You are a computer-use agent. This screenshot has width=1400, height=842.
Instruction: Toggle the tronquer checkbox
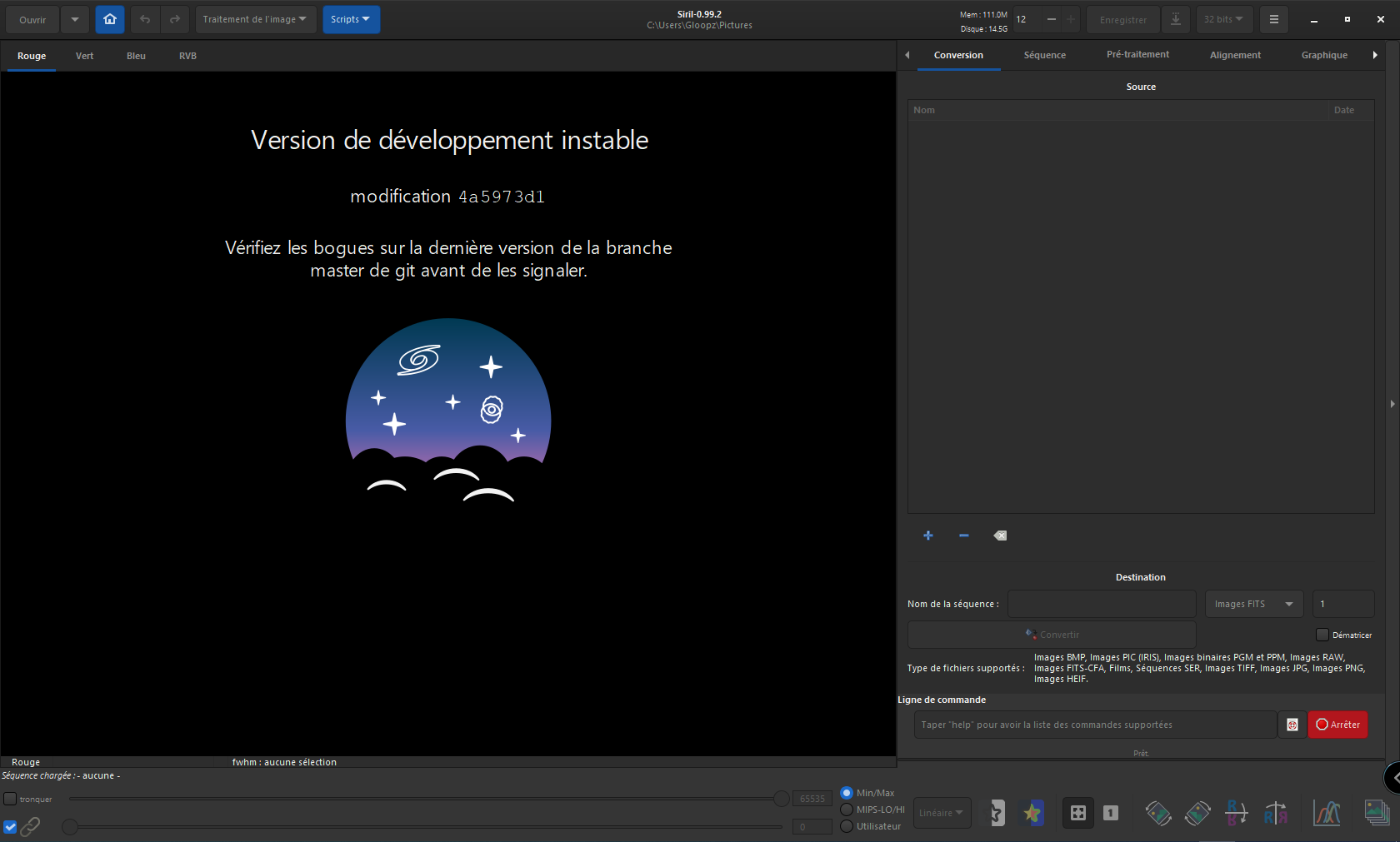pyautogui.click(x=11, y=799)
